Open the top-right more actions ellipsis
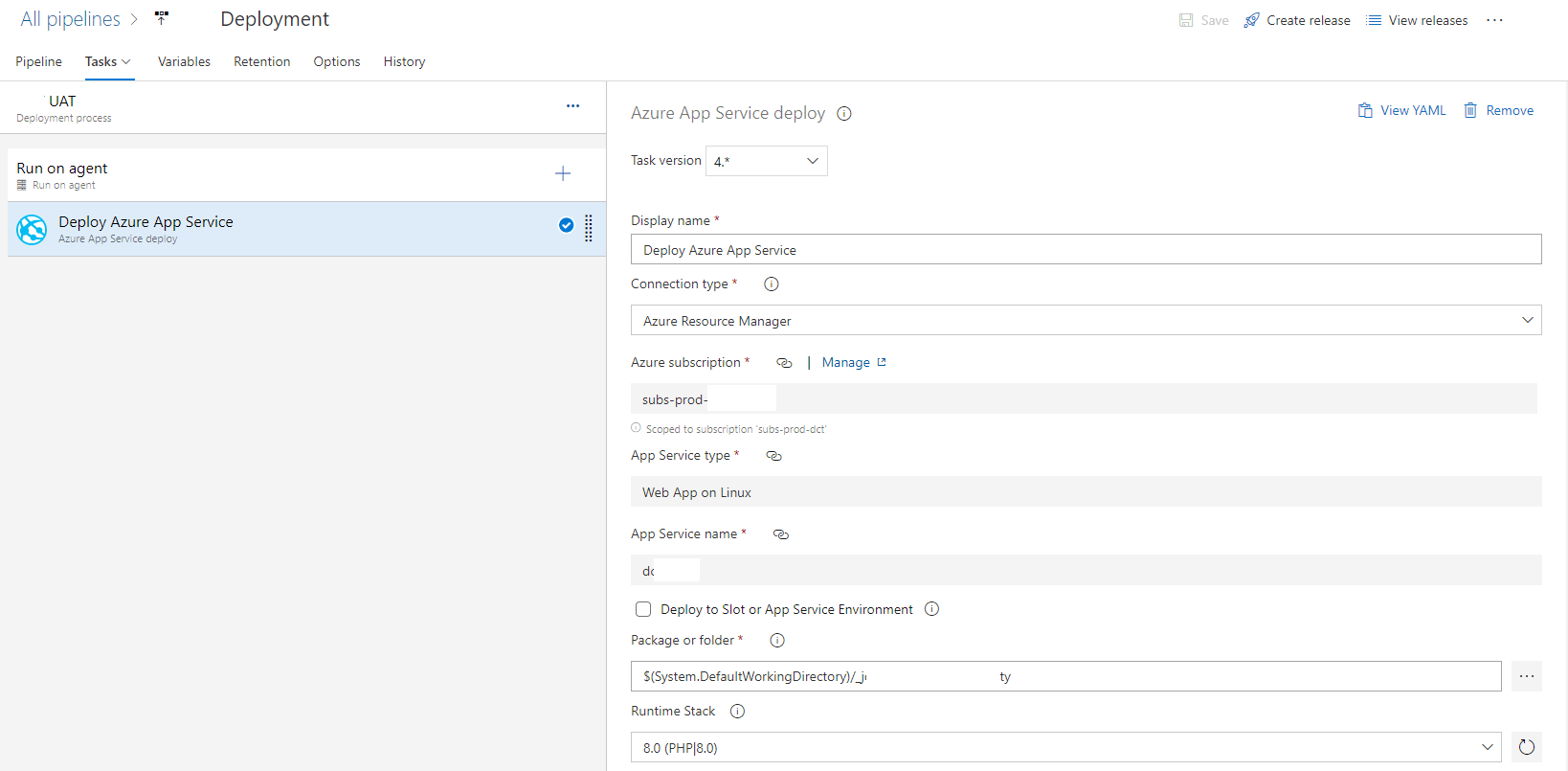Viewport: 1568px width, 771px height. click(x=1494, y=20)
